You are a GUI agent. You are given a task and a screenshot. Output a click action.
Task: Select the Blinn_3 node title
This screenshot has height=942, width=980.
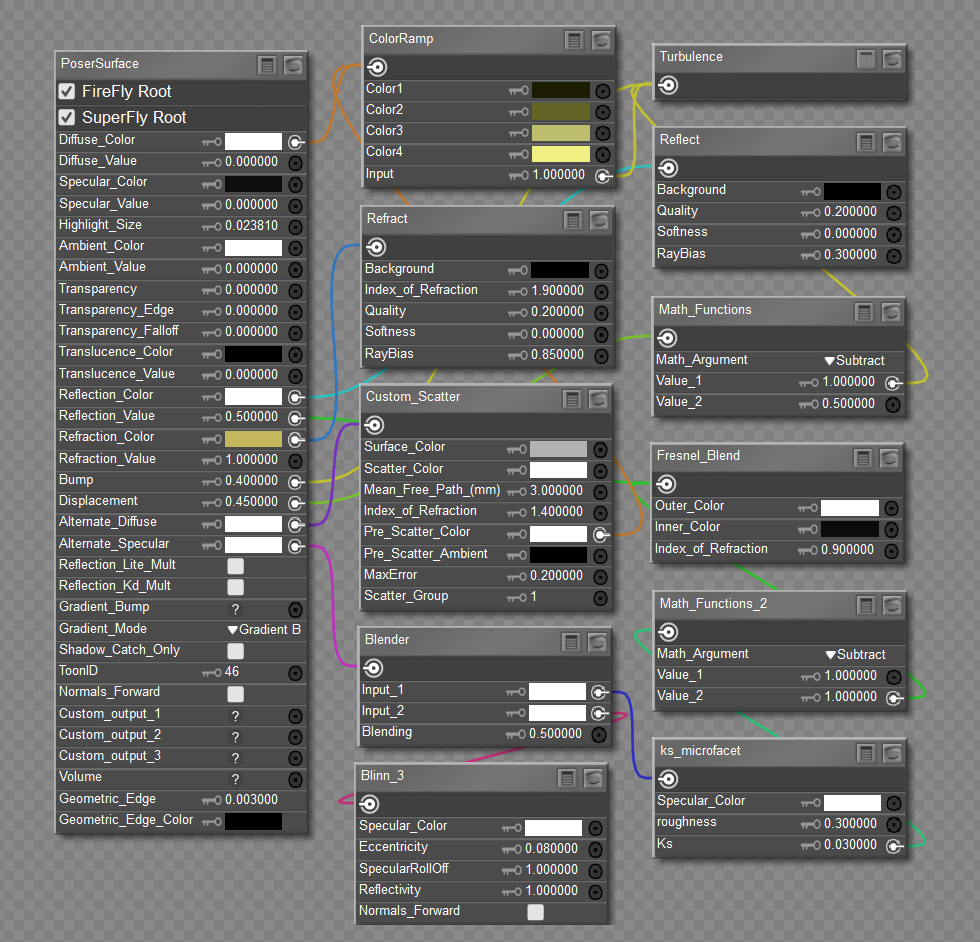click(382, 776)
